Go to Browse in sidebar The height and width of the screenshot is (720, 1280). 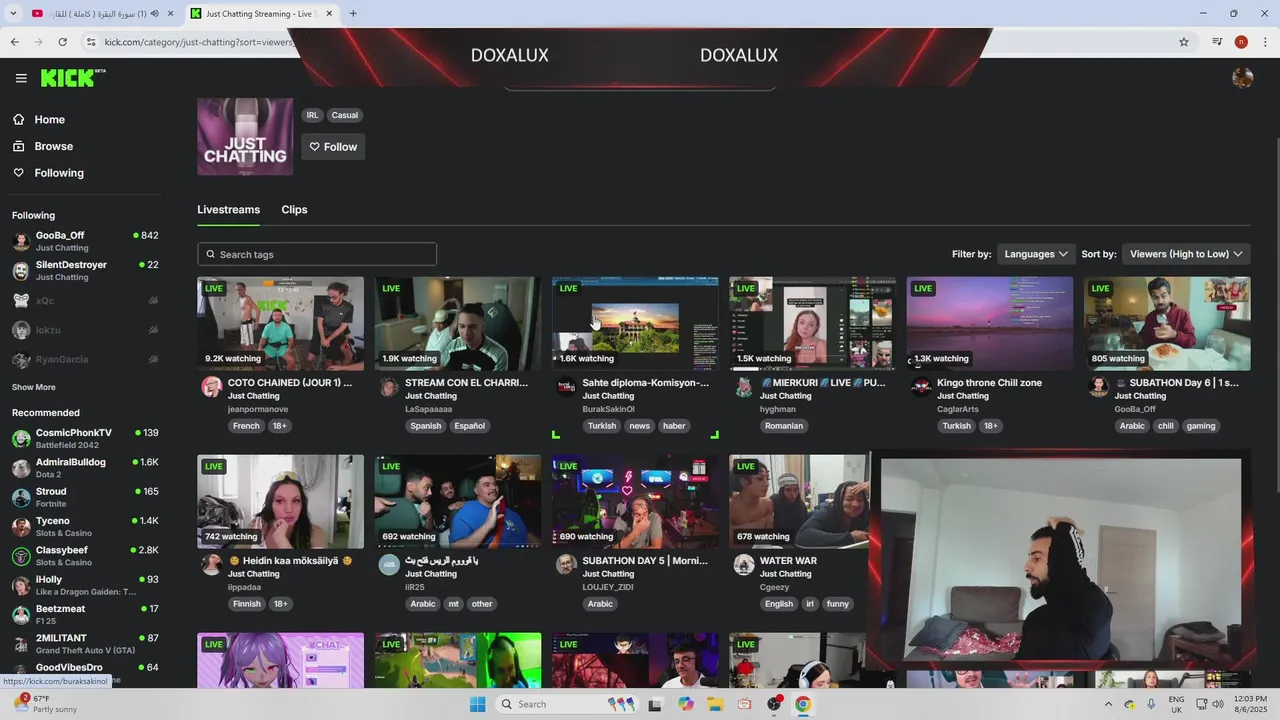pyautogui.click(x=42, y=146)
